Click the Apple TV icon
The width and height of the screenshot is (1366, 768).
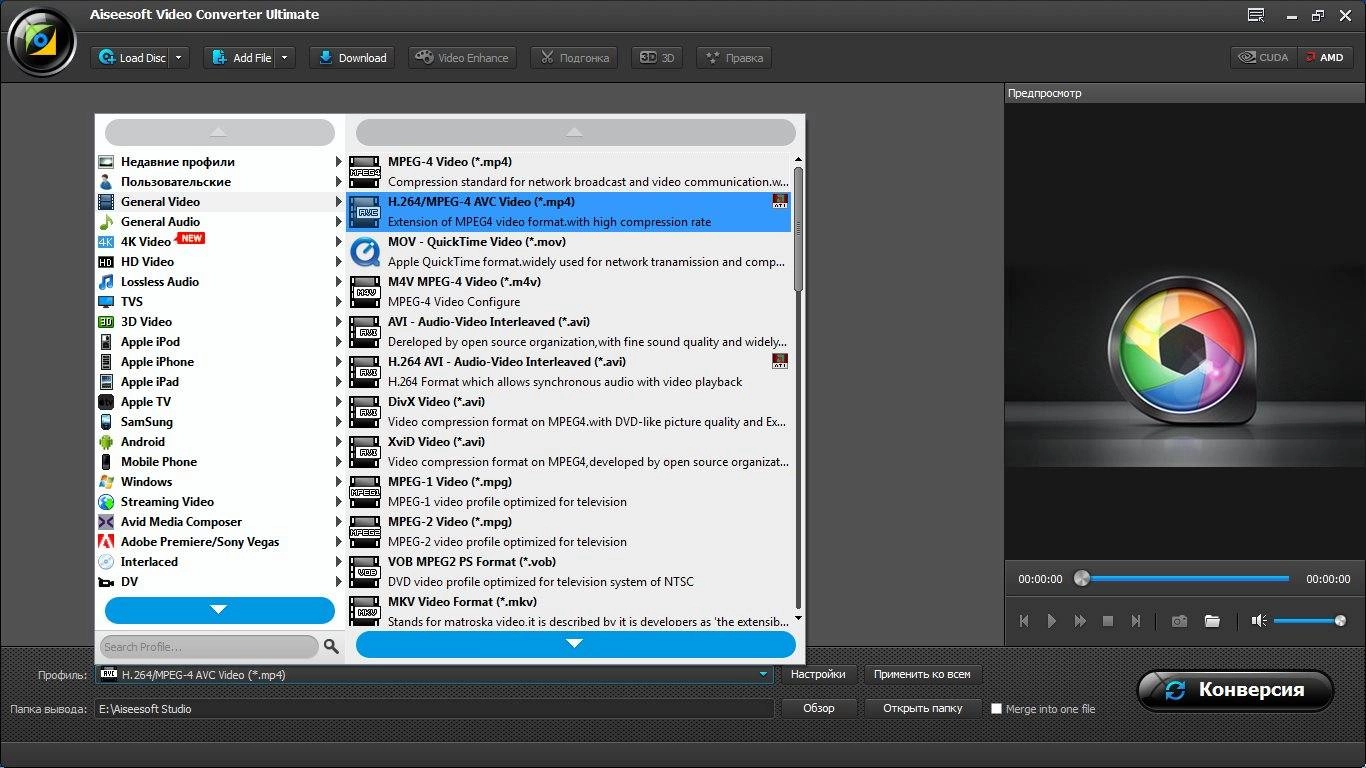[106, 402]
